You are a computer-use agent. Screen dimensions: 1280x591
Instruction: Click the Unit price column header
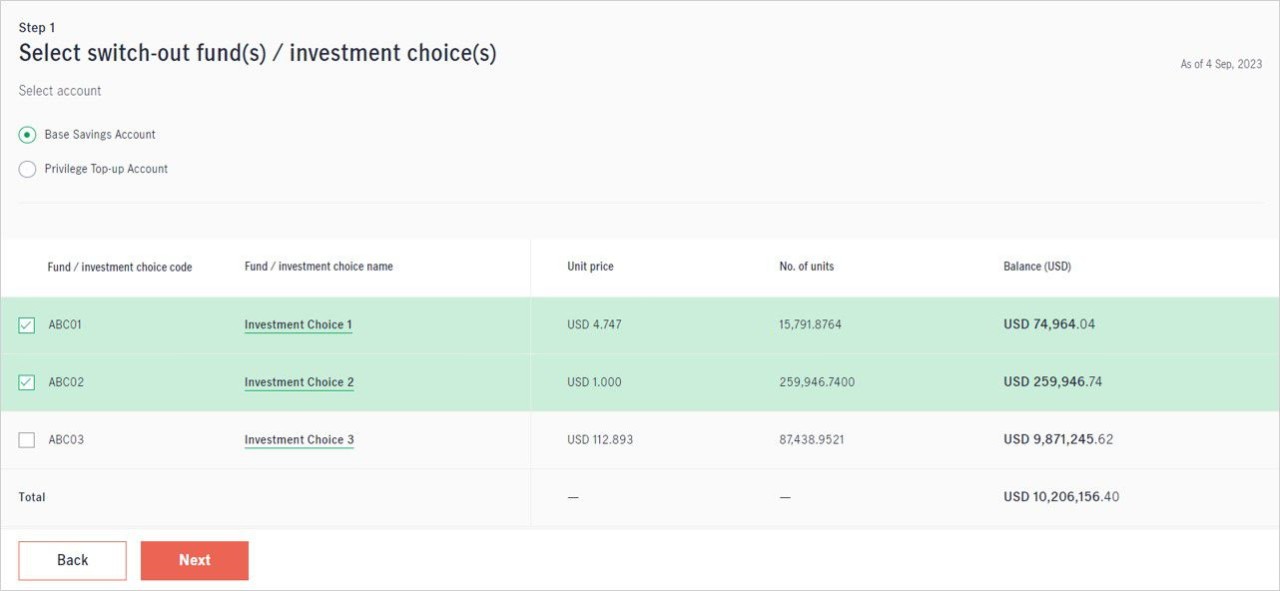coord(590,267)
